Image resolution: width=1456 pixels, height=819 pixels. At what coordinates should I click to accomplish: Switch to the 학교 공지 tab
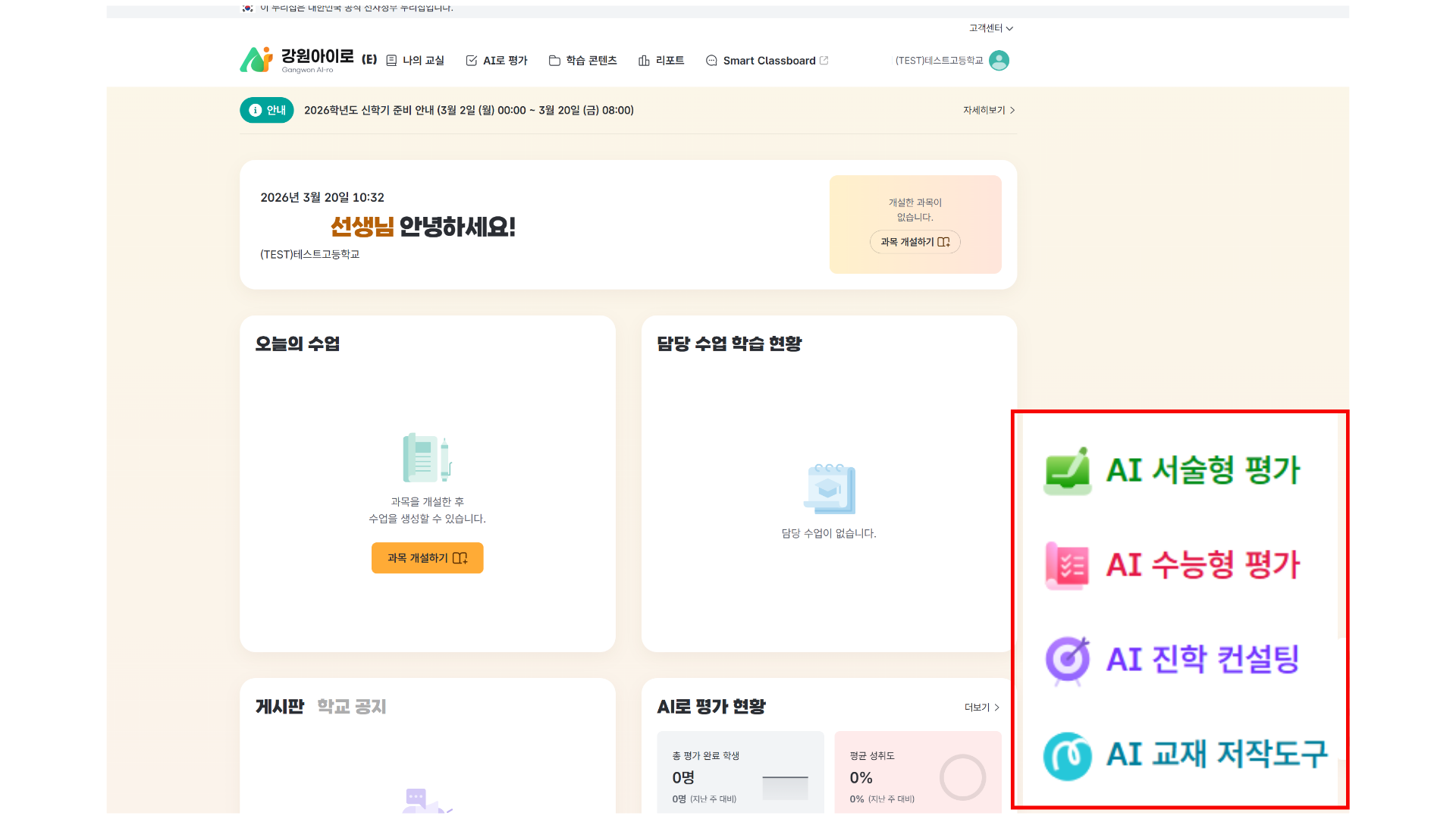(x=351, y=707)
